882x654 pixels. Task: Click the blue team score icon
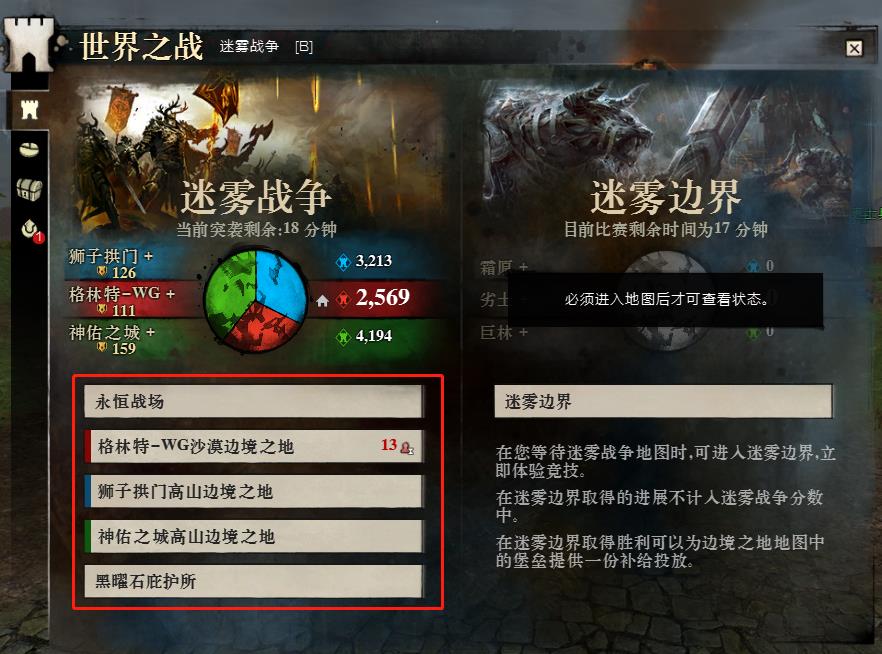pyautogui.click(x=343, y=261)
